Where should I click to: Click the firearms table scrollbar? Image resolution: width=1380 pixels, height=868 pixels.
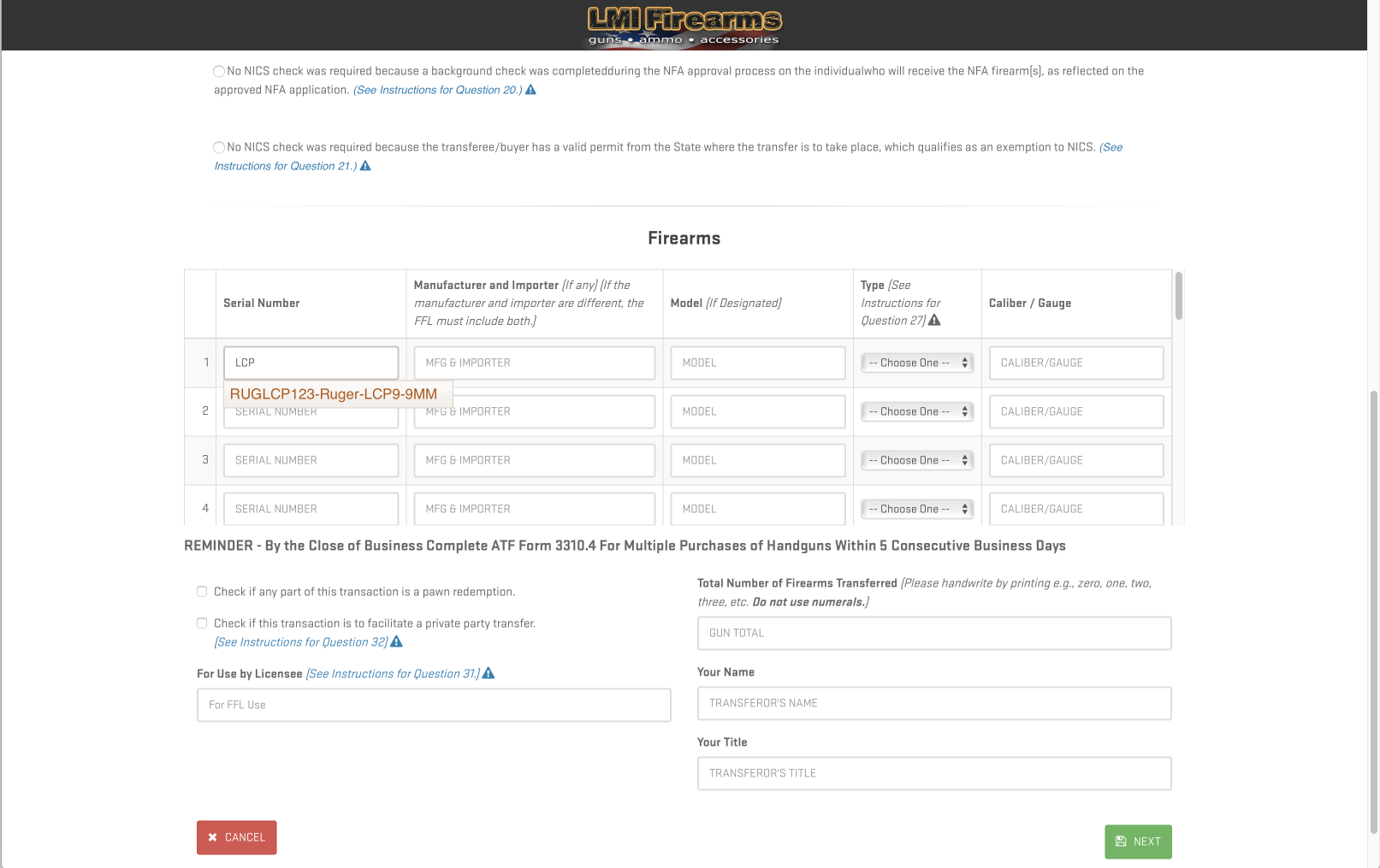coord(1178,297)
